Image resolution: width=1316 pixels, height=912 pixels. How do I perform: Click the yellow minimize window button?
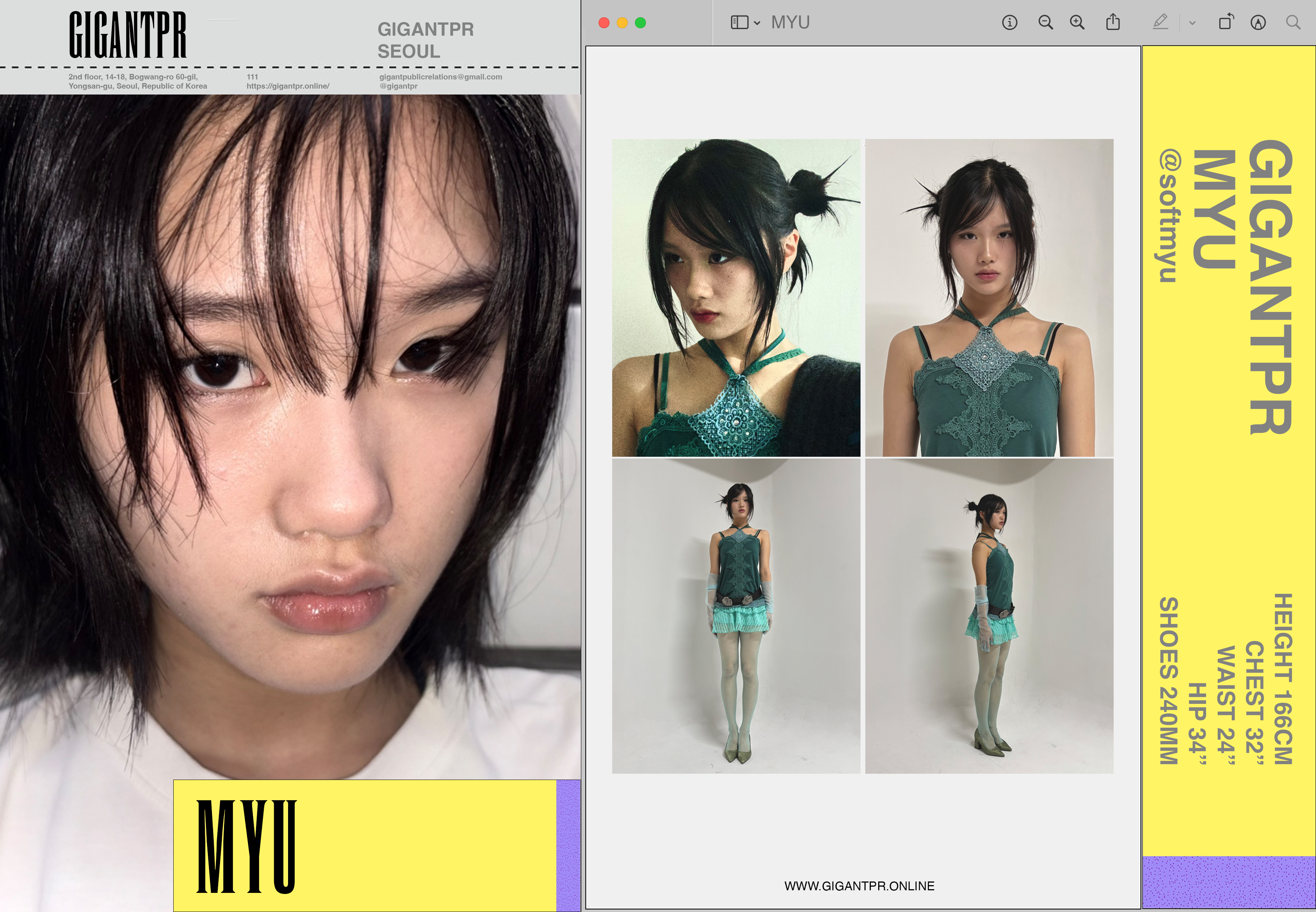pos(622,23)
